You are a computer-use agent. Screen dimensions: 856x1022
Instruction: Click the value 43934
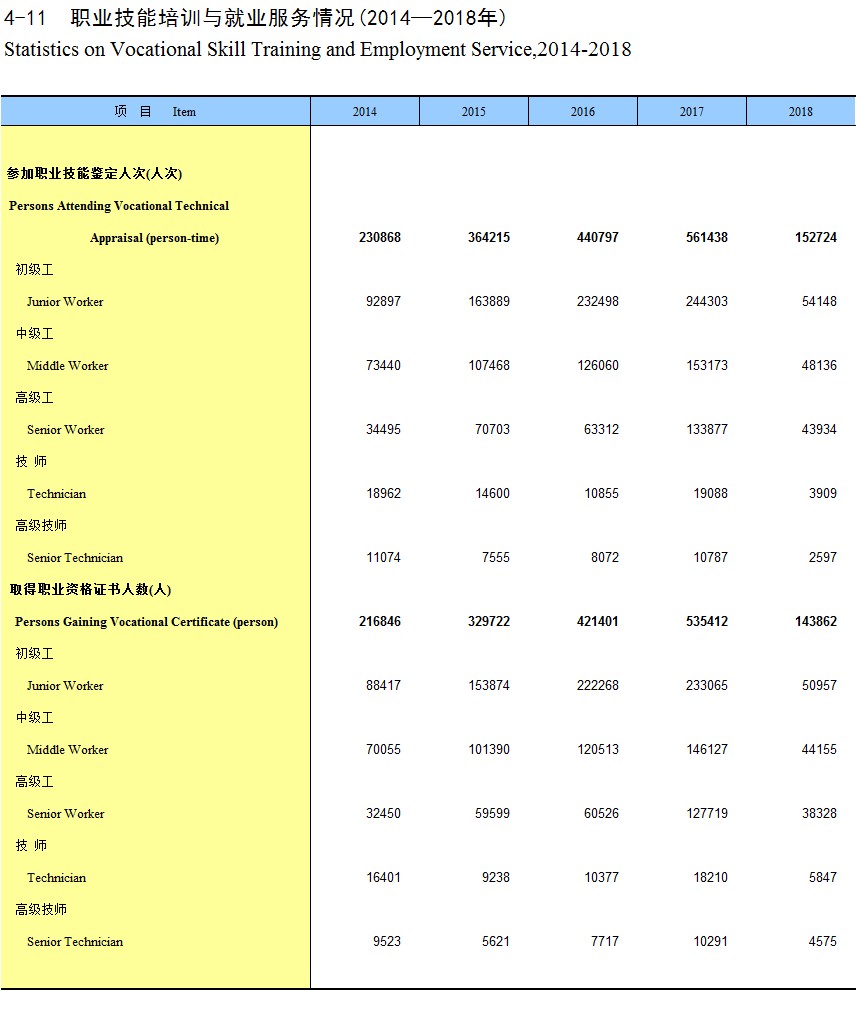(819, 429)
